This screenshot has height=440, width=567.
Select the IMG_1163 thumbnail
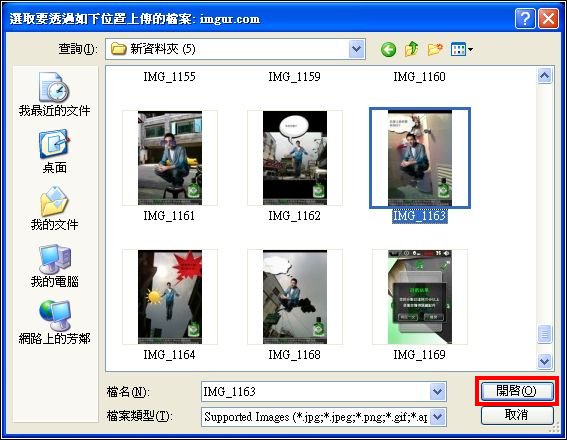(419, 158)
